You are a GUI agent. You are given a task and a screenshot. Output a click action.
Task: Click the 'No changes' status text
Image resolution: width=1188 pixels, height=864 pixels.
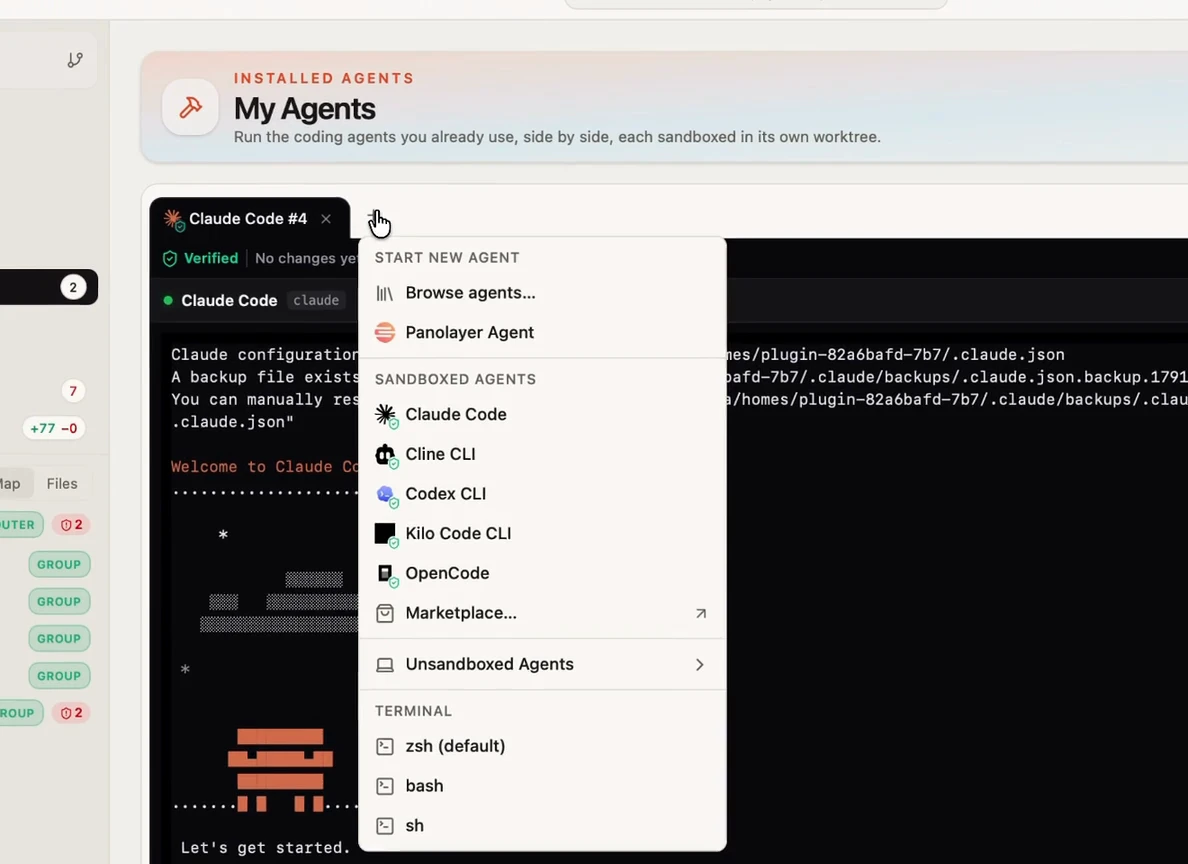(305, 258)
